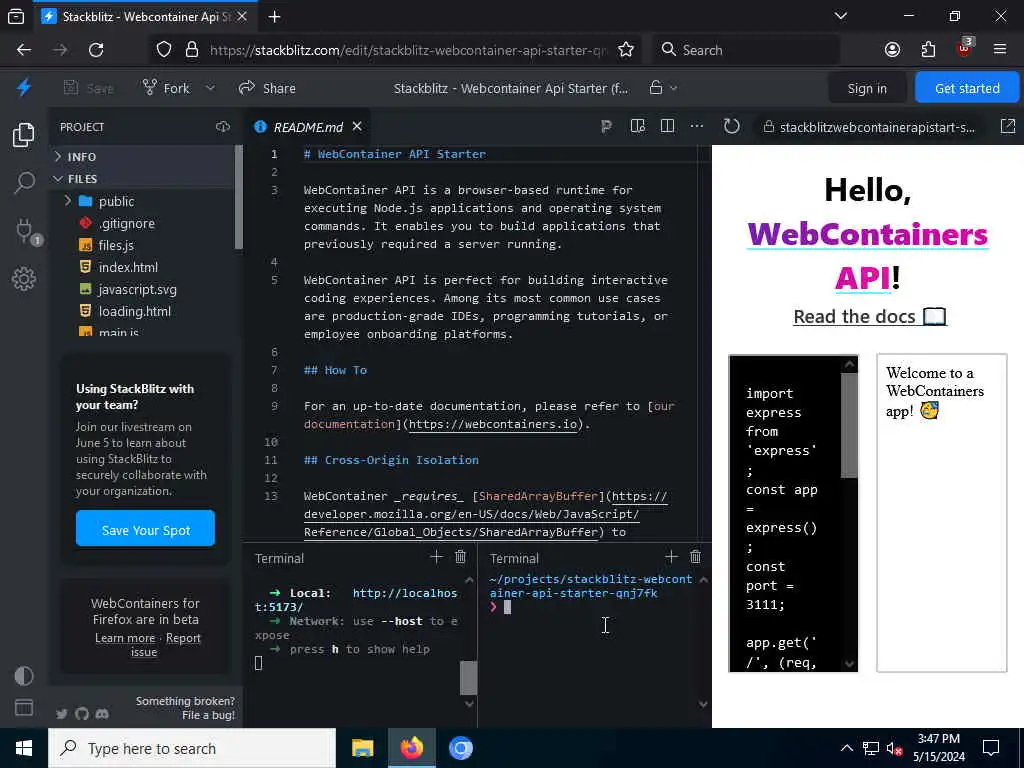
Task: Click the Sign in button
Action: tap(867, 88)
